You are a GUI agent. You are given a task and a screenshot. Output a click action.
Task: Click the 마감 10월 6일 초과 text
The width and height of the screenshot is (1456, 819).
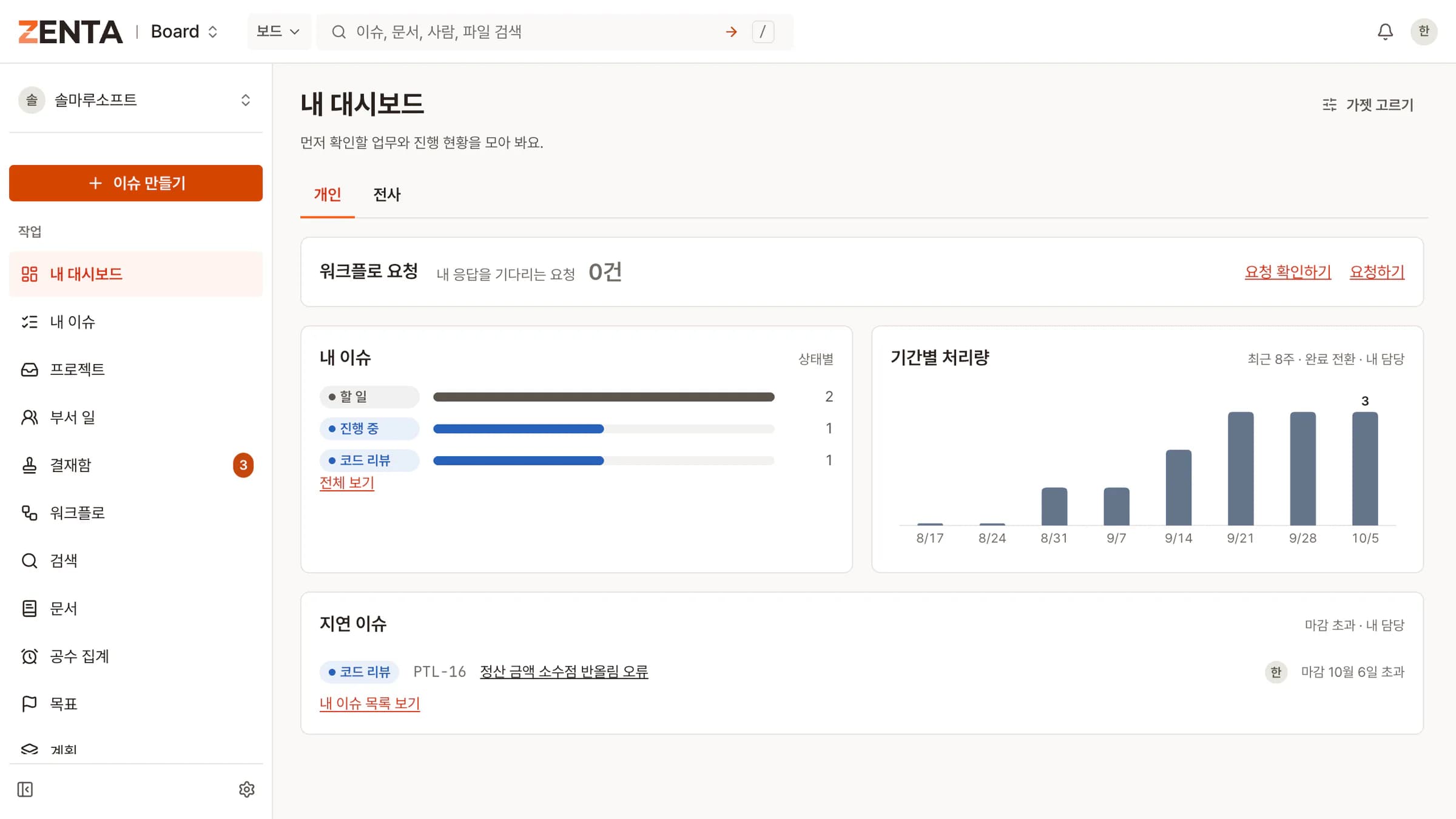1353,672
